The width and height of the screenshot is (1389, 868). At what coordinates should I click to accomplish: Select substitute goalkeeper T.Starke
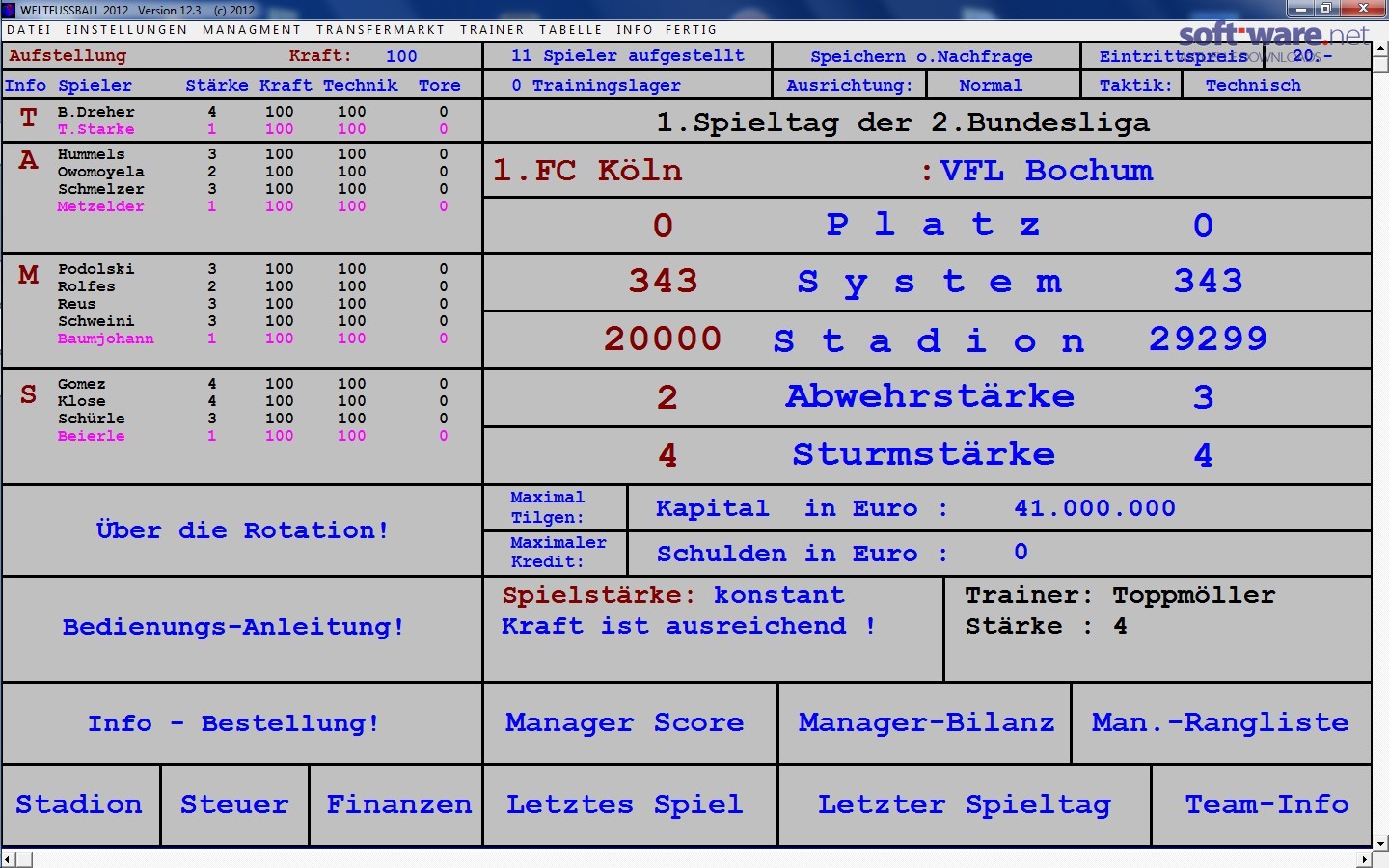click(96, 129)
